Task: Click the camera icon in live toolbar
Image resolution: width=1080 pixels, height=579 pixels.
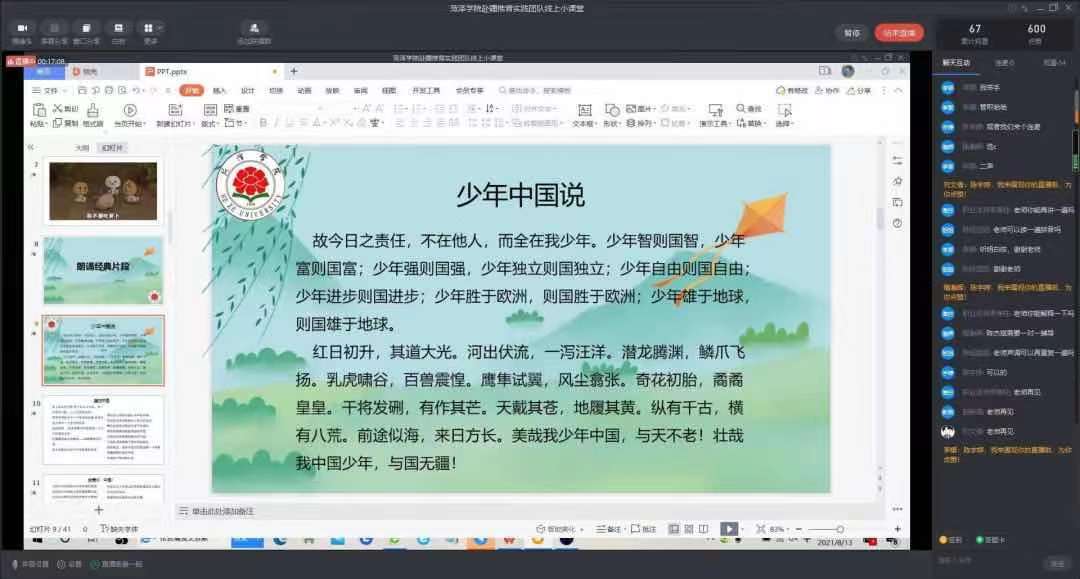Action: click(22, 29)
